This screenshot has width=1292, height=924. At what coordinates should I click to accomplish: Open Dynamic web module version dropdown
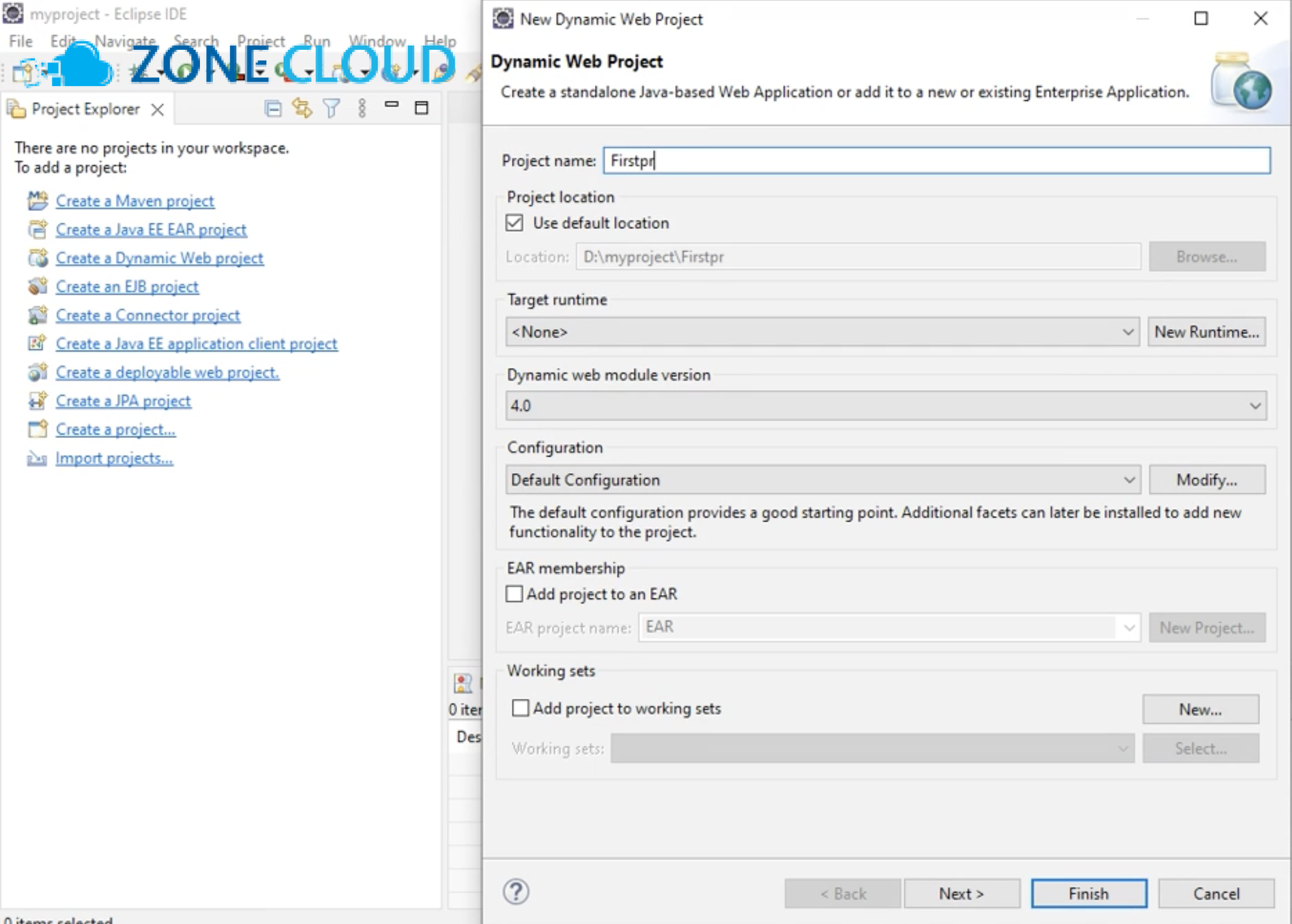click(886, 406)
